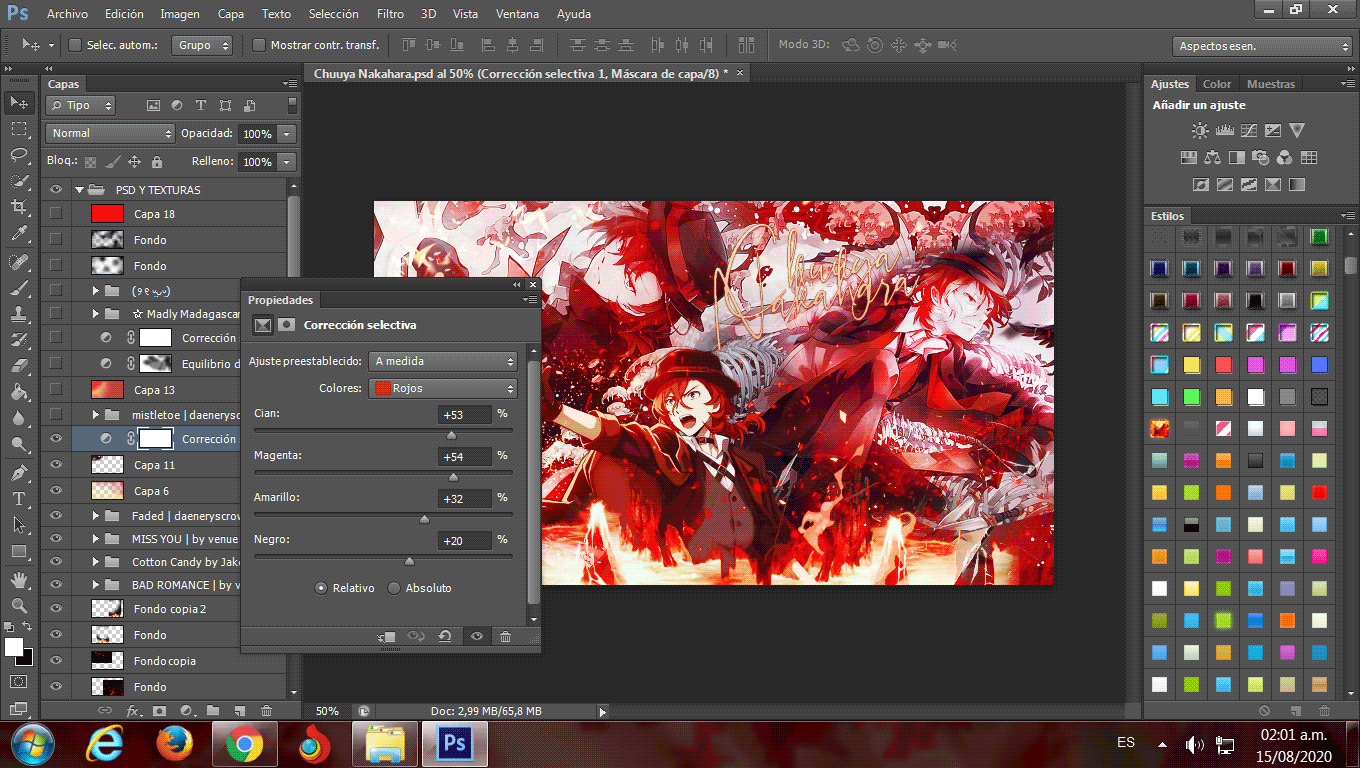Add a Photo Filter adjustment (camera icon)
The image size is (1360, 768).
pos(1260,158)
